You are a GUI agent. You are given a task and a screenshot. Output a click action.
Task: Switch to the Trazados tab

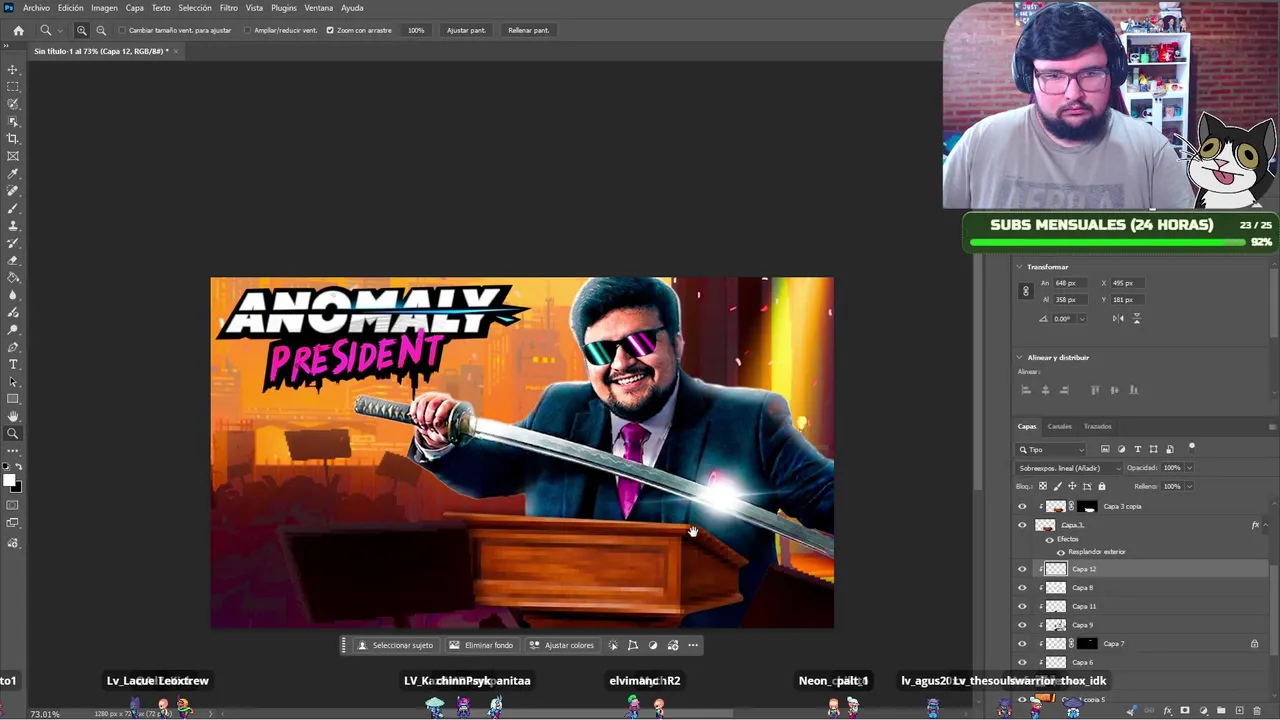1098,427
